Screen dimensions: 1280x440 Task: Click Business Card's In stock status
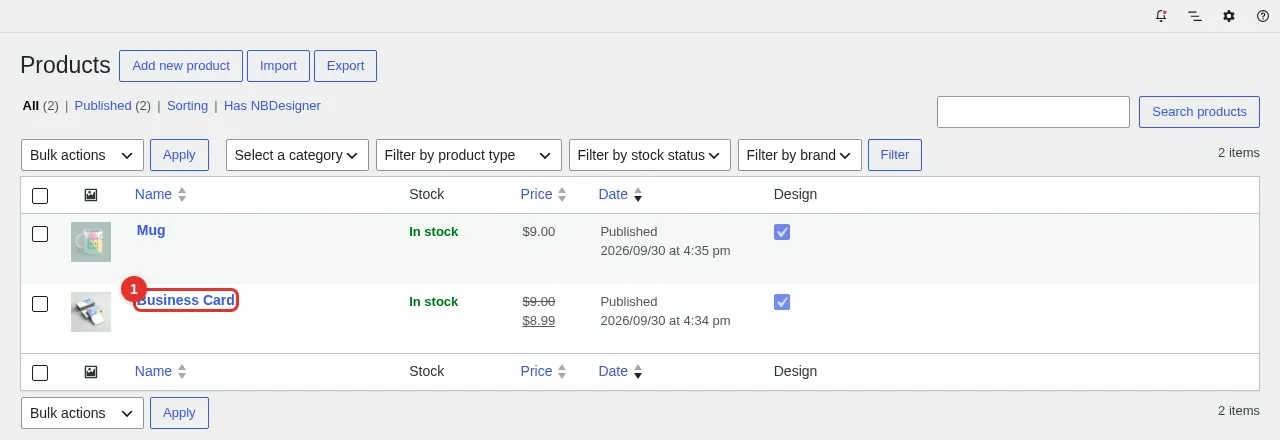(x=434, y=302)
